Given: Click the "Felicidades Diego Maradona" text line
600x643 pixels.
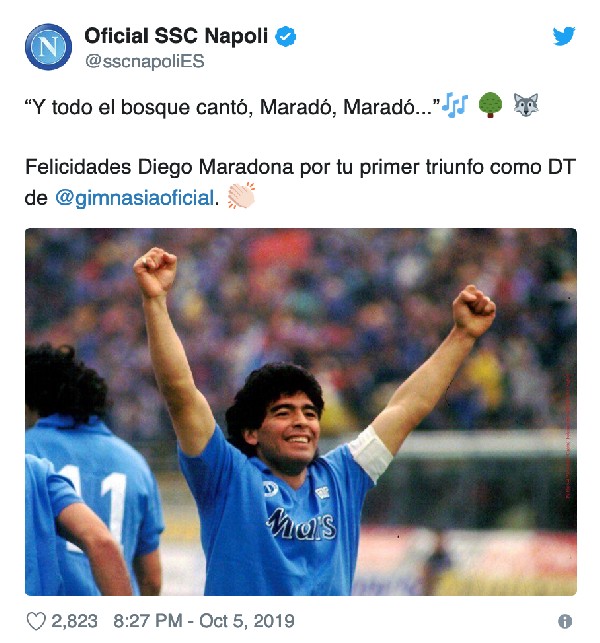Looking at the screenshot, I should point(160,167).
